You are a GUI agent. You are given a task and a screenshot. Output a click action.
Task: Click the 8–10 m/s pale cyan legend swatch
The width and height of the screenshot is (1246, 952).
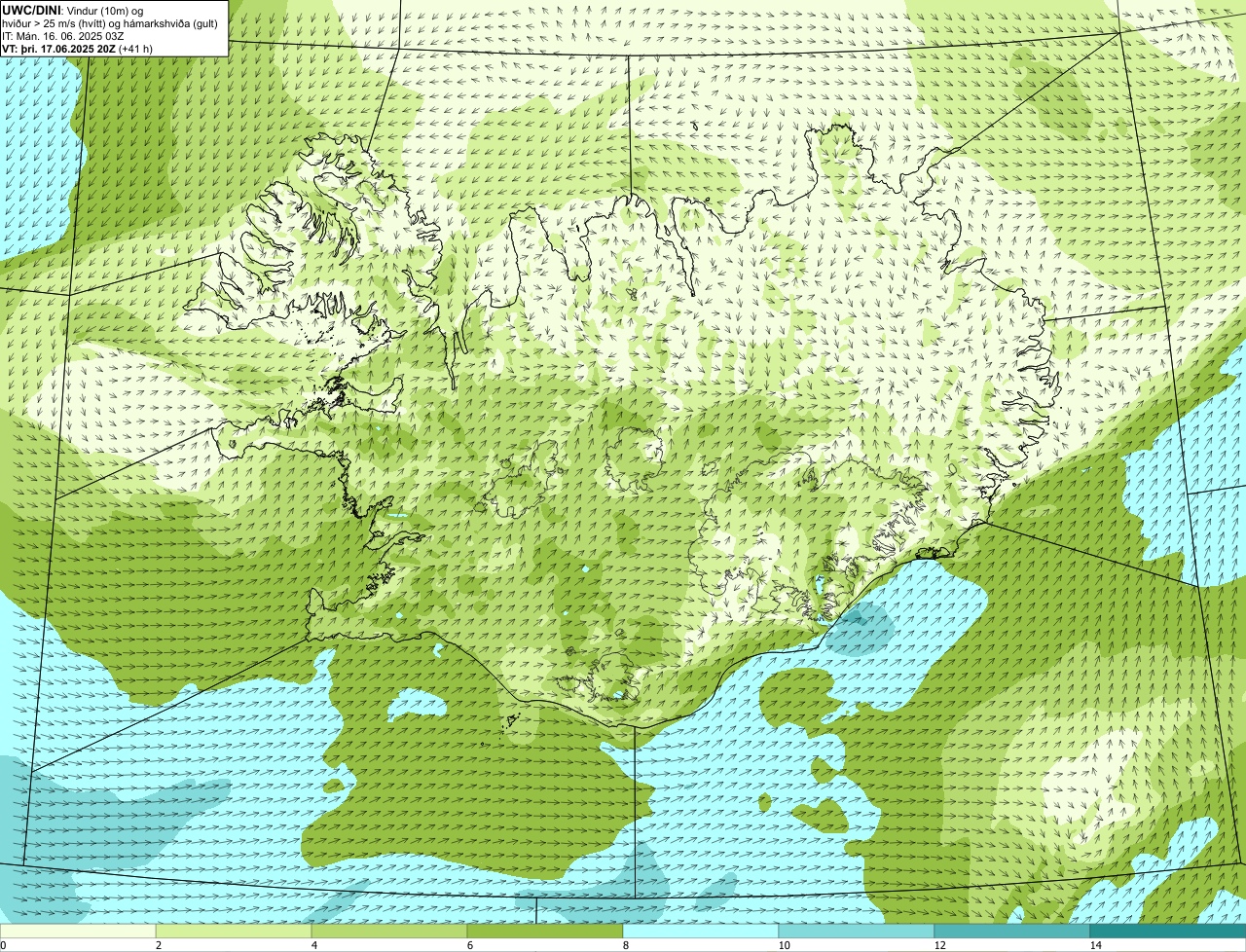tap(701, 932)
